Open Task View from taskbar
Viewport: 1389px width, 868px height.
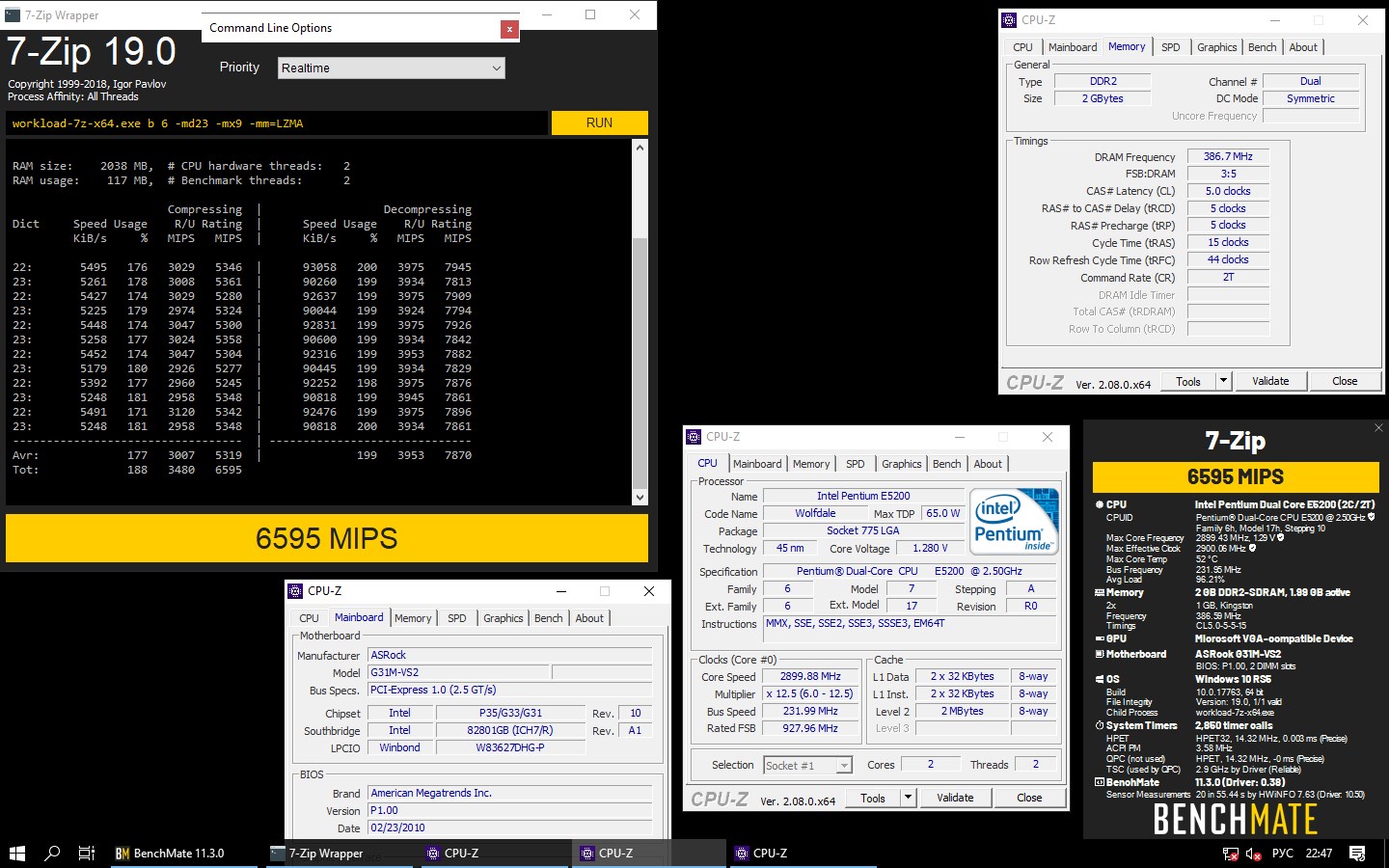click(86, 853)
